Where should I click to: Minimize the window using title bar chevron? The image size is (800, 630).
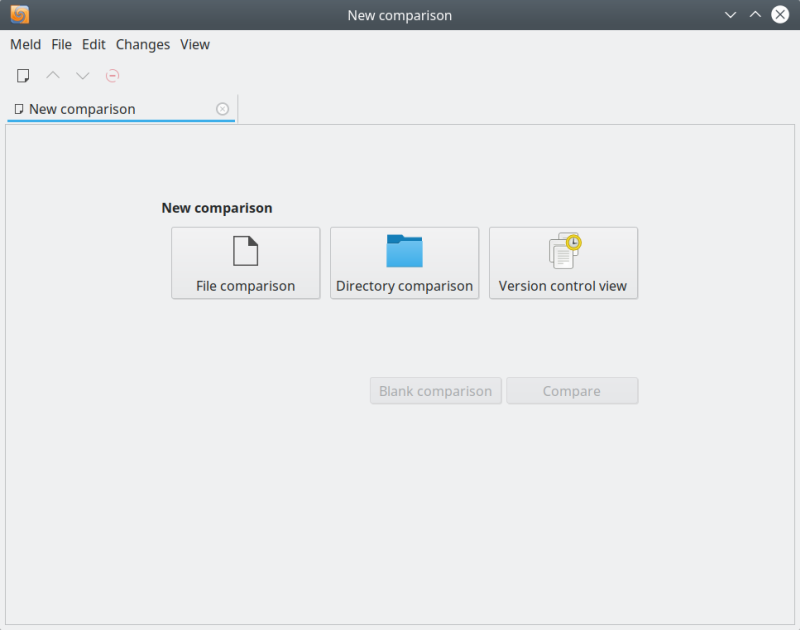click(731, 15)
